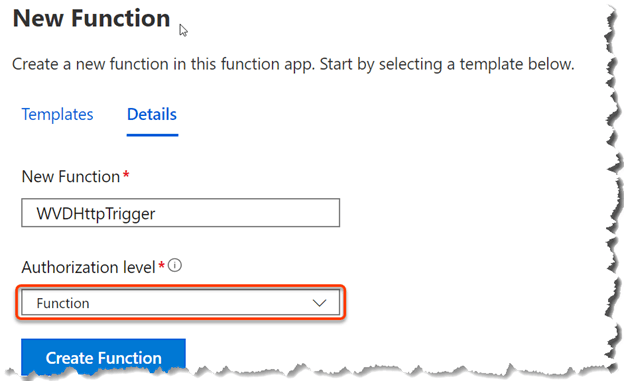Click the Authorization level label text

[88, 267]
